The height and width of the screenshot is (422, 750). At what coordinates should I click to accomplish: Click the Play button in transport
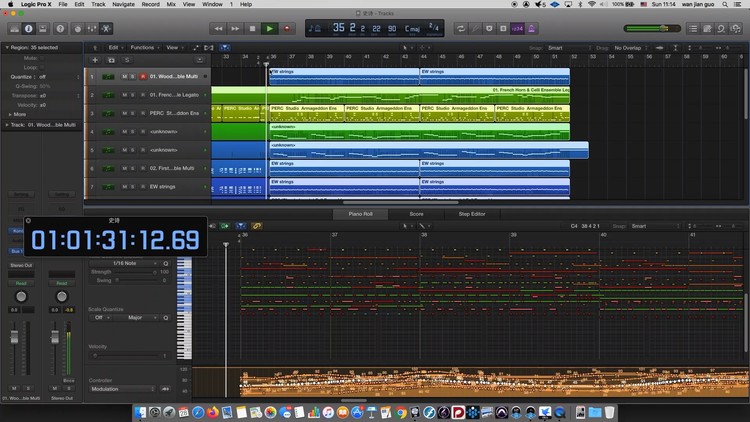269,28
